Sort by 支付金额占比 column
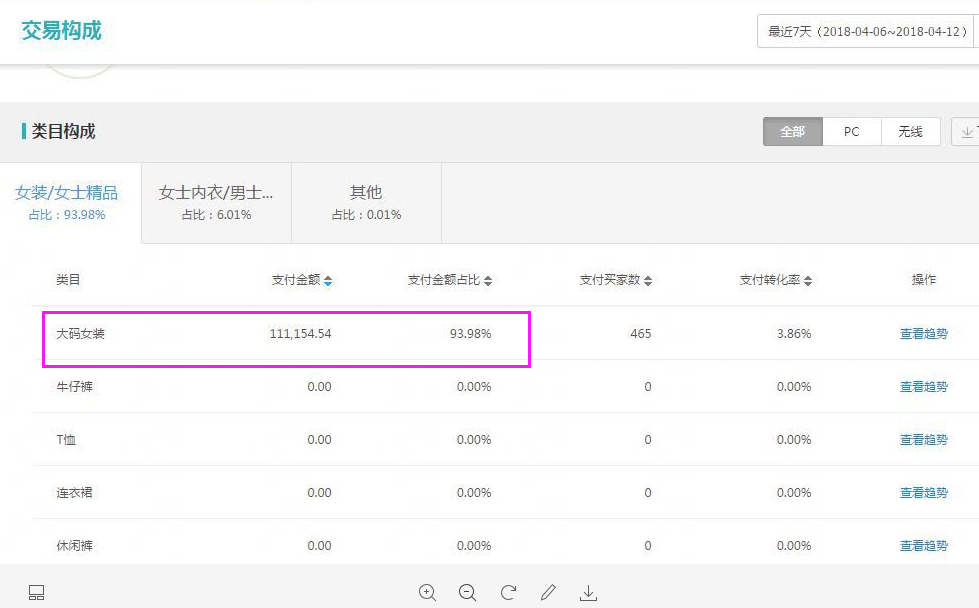979x608 pixels. pyautogui.click(x=488, y=281)
